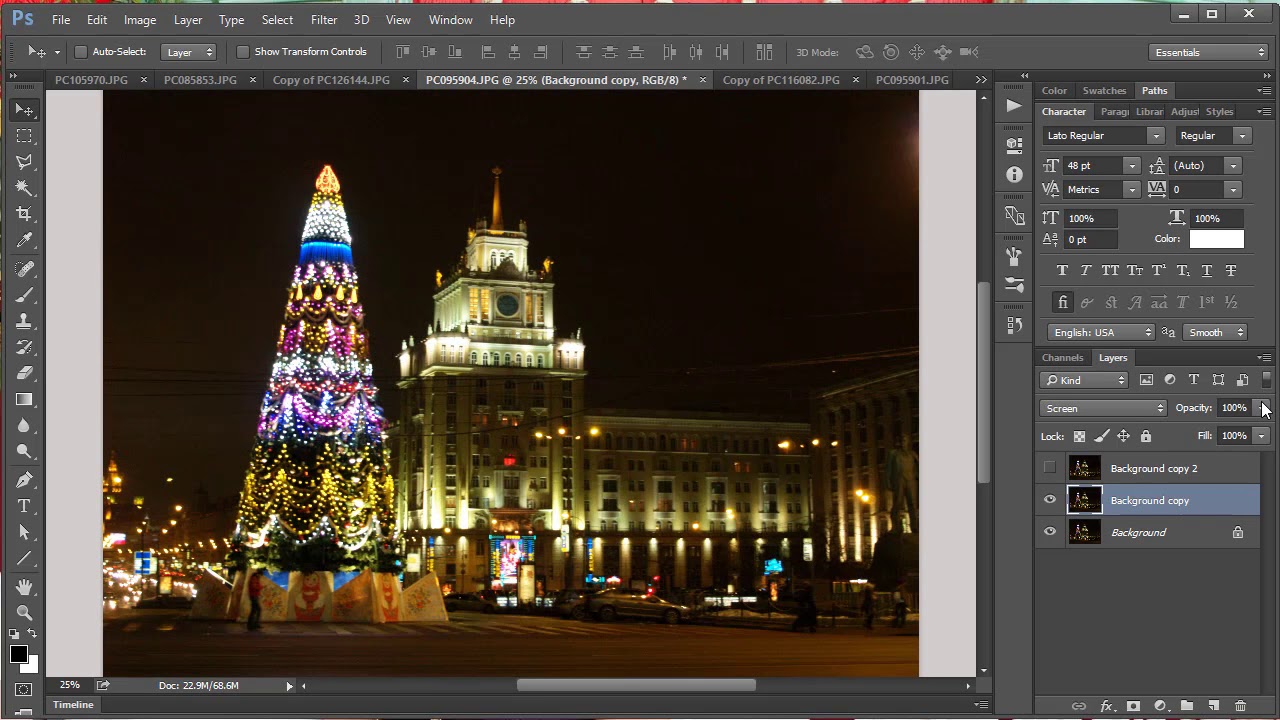
Task: Toggle Faux Bold in Character panel
Action: coord(1062,271)
